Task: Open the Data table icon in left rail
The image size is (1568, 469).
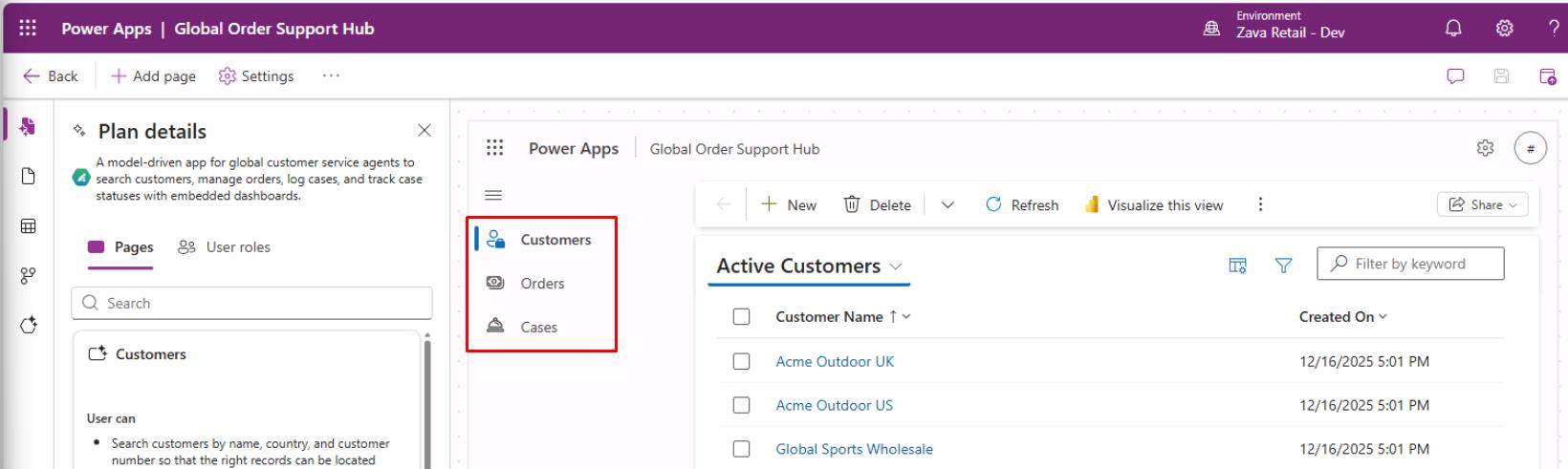Action: click(28, 226)
